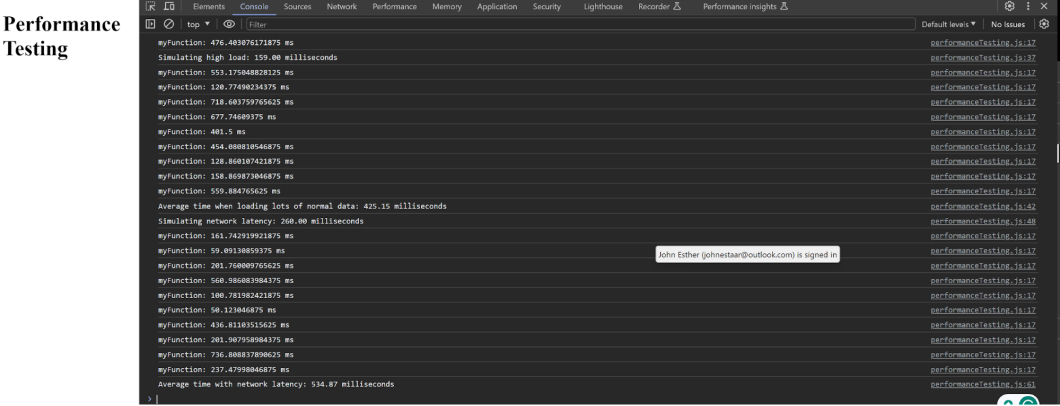Open source link for 476.403076171875 ms row
Viewport: 1060px width, 406px height.
(983, 43)
